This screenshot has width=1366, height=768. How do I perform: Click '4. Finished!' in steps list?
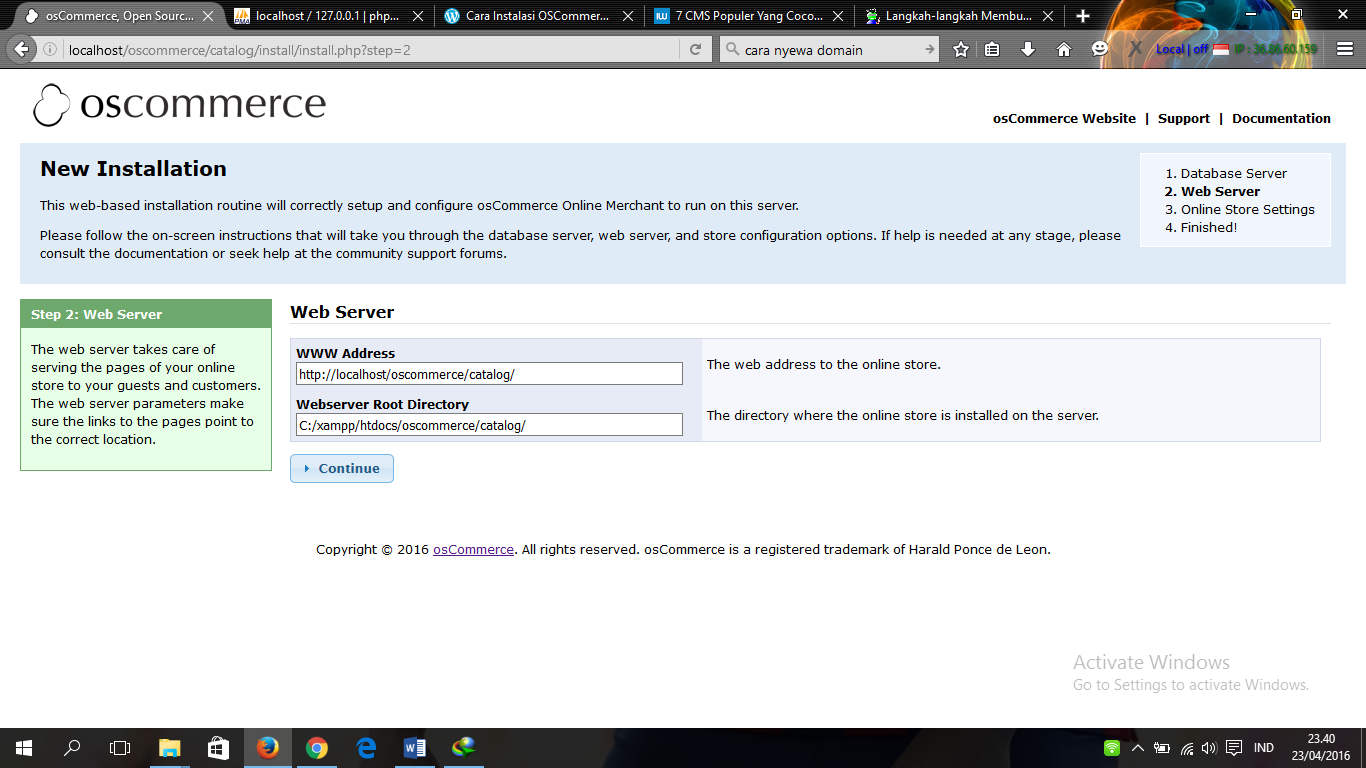tap(1201, 227)
